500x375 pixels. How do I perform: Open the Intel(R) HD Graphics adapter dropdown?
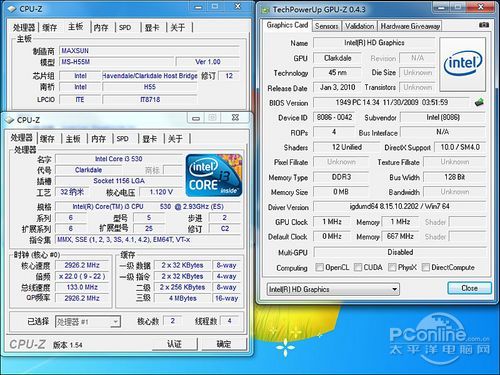point(333,289)
